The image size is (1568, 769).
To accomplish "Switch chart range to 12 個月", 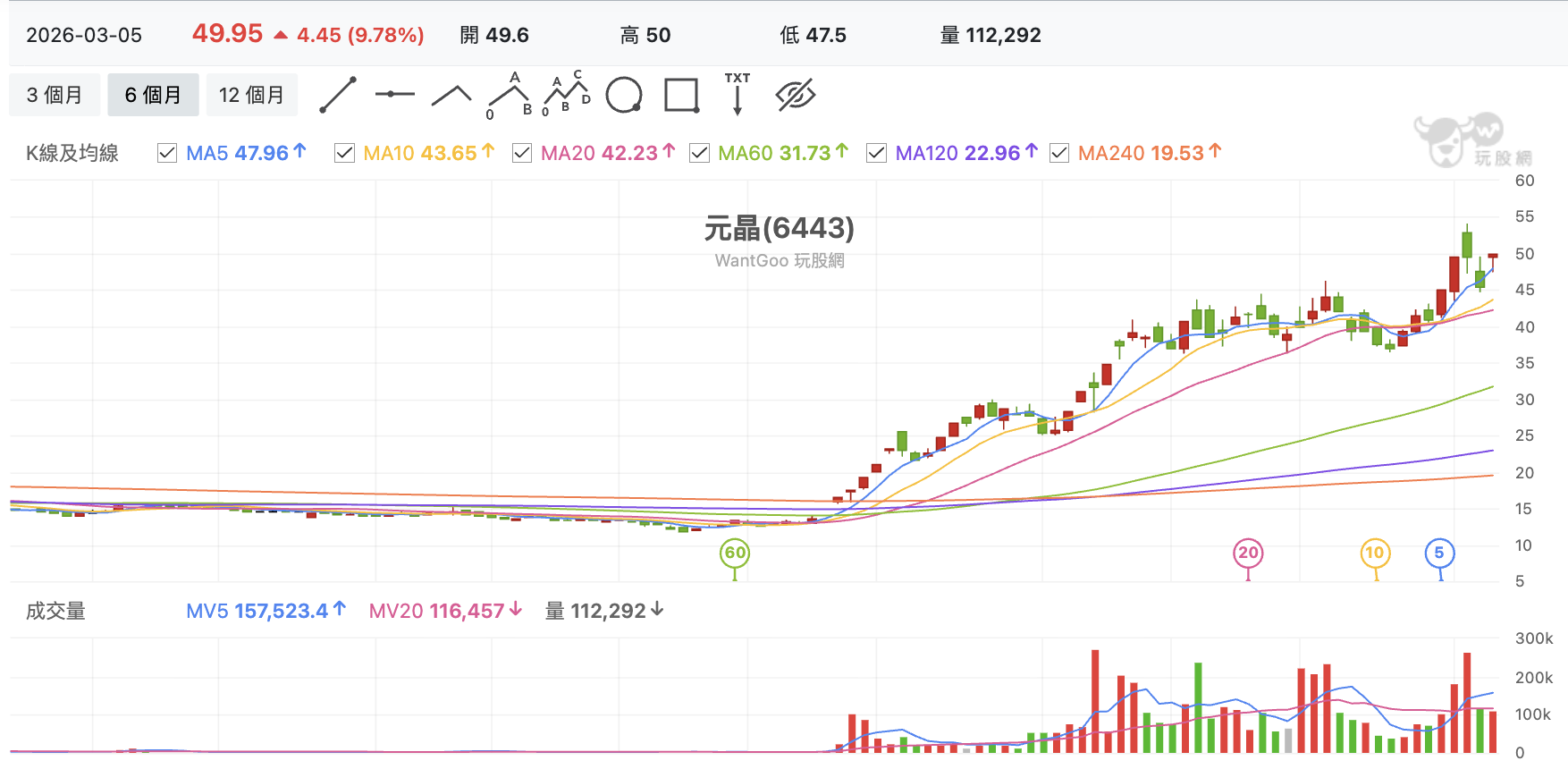I will [252, 95].
